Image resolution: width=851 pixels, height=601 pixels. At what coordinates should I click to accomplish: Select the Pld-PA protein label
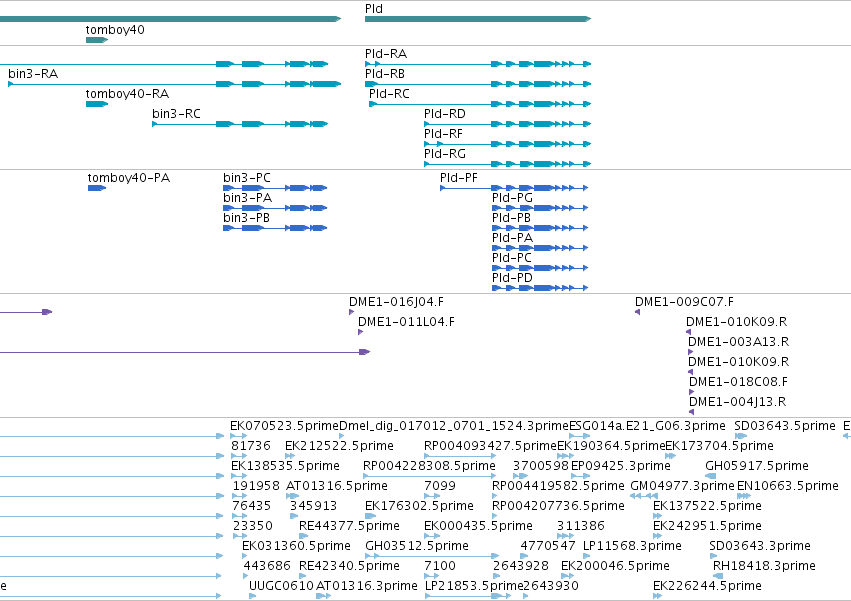point(512,238)
